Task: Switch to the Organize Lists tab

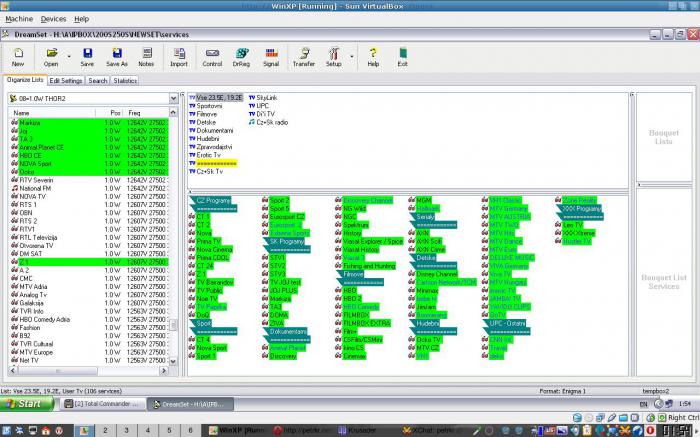Action: [x=25, y=80]
